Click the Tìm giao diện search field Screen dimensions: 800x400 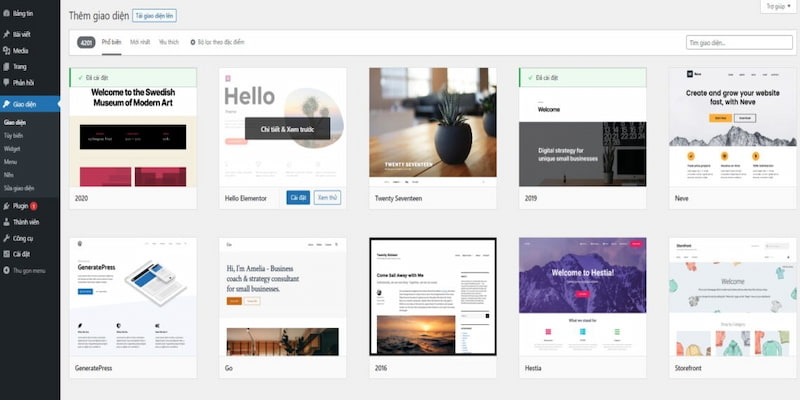click(x=737, y=42)
